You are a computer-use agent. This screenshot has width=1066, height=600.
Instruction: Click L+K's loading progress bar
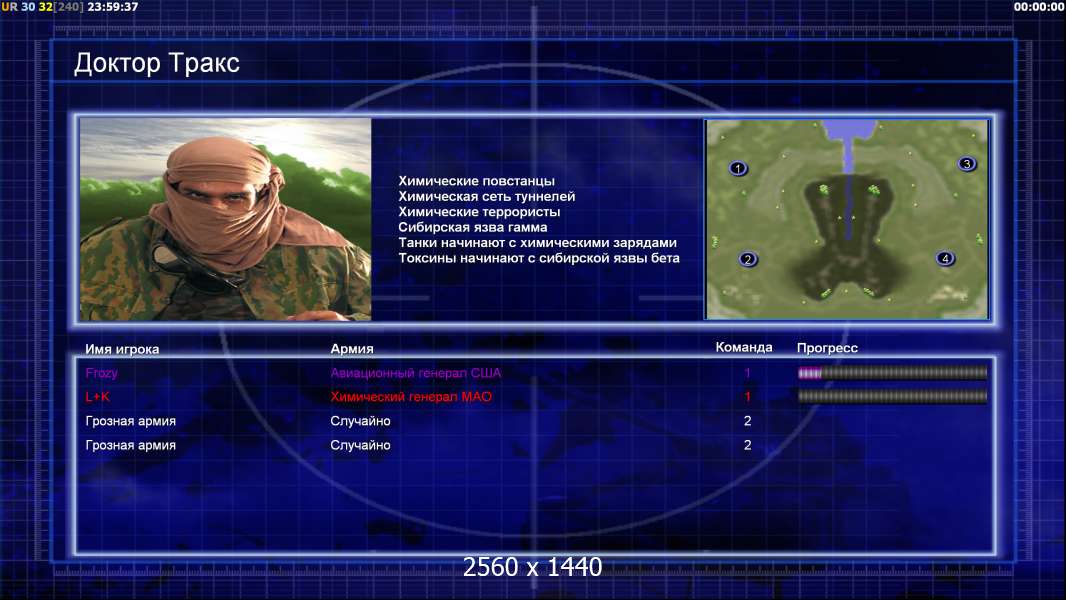click(892, 396)
